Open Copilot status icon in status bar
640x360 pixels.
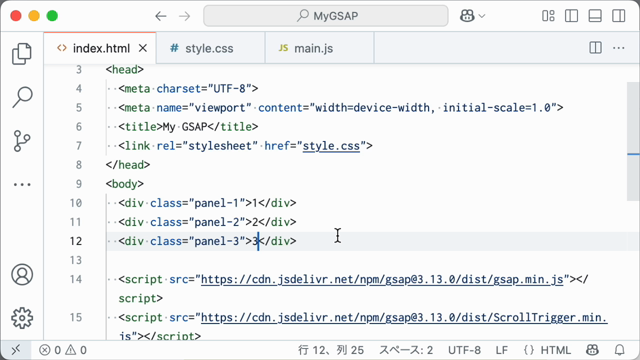pyautogui.click(x=592, y=350)
